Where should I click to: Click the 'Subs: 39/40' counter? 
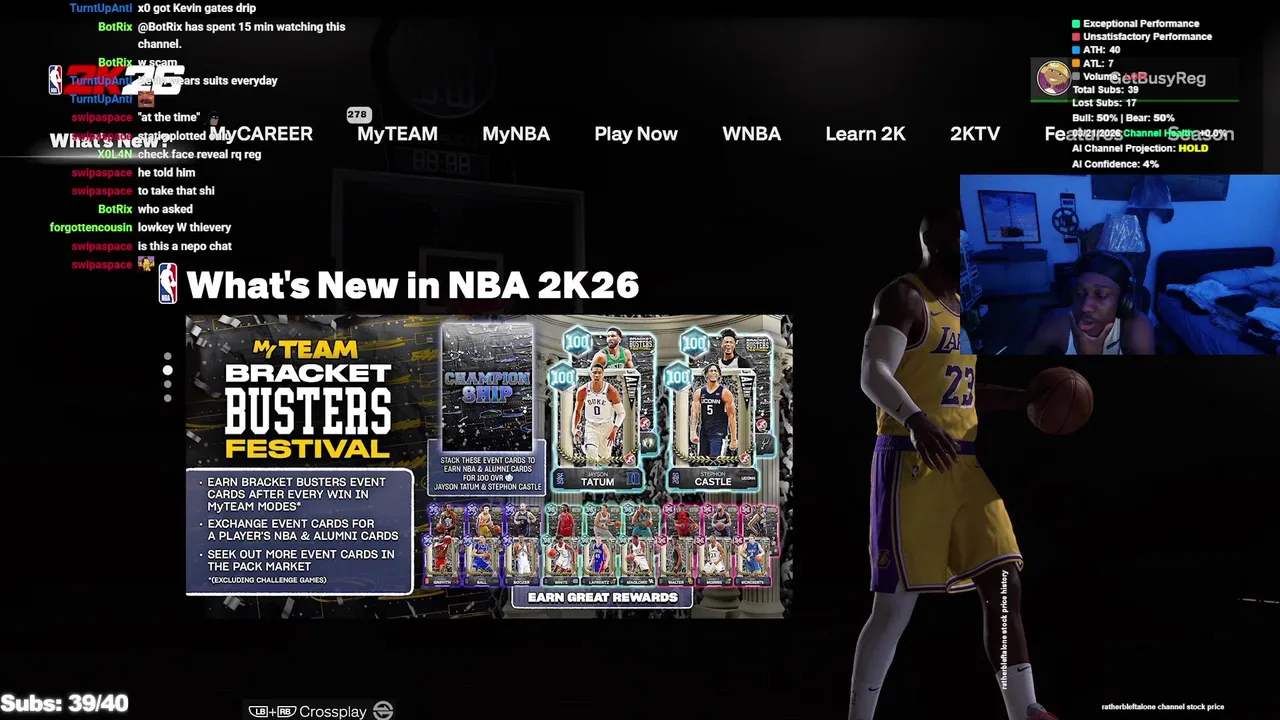64,703
